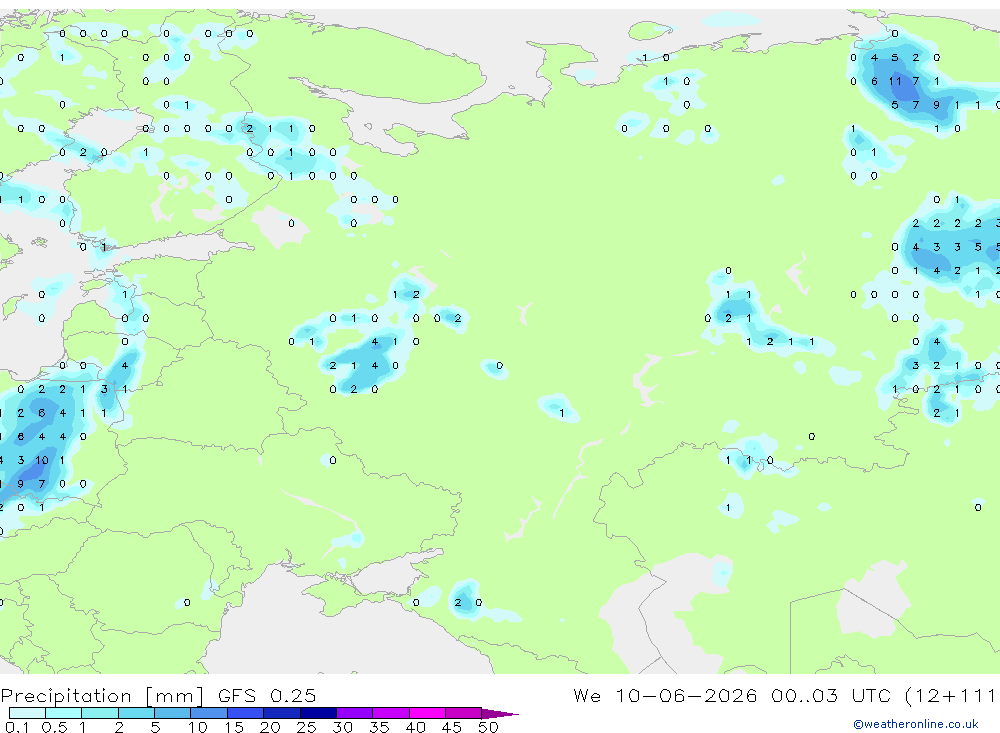Pick the 45–50 mm legend color swatch
The image size is (1000, 733).
tap(463, 713)
